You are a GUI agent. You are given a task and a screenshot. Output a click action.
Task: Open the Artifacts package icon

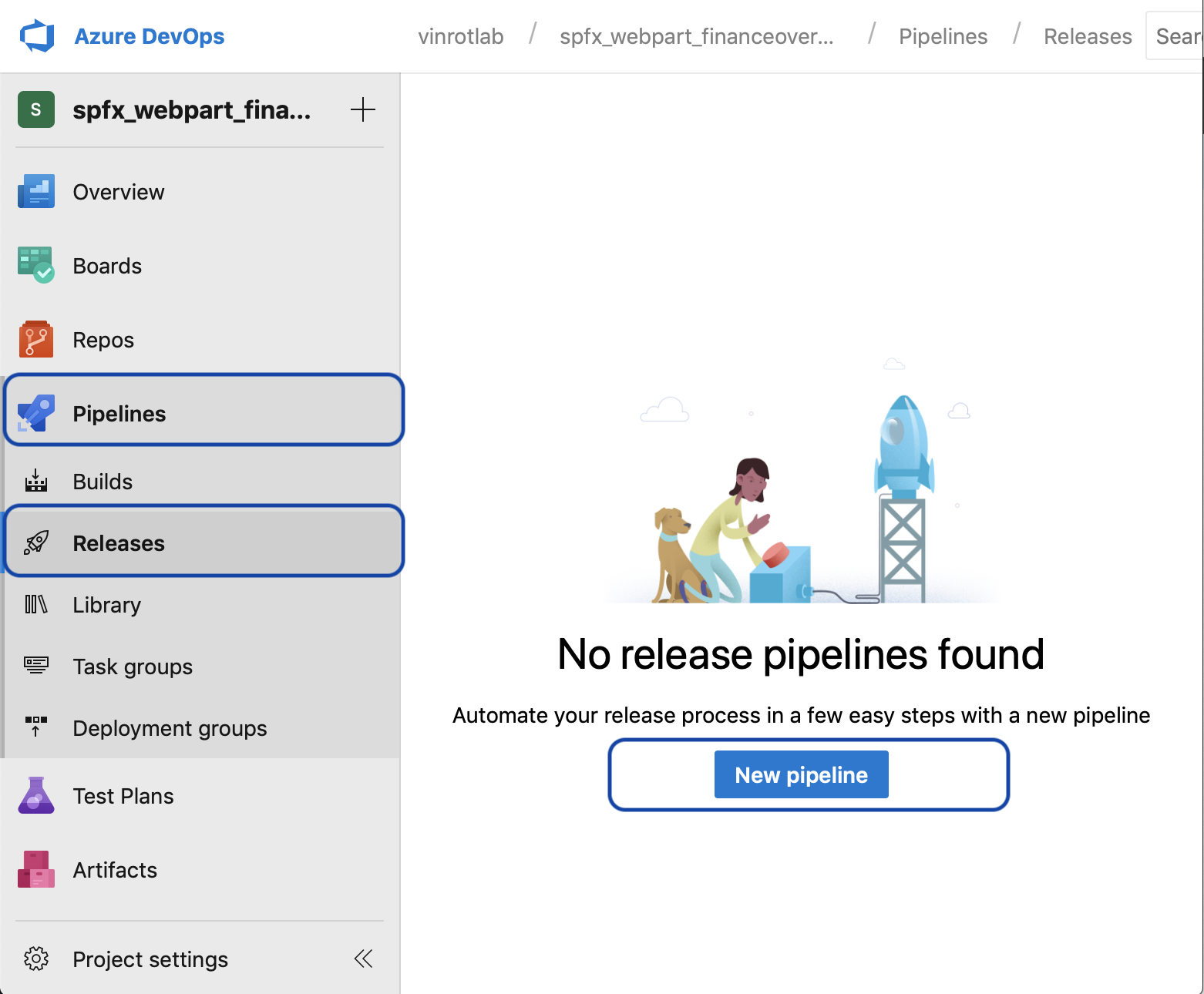coord(36,870)
